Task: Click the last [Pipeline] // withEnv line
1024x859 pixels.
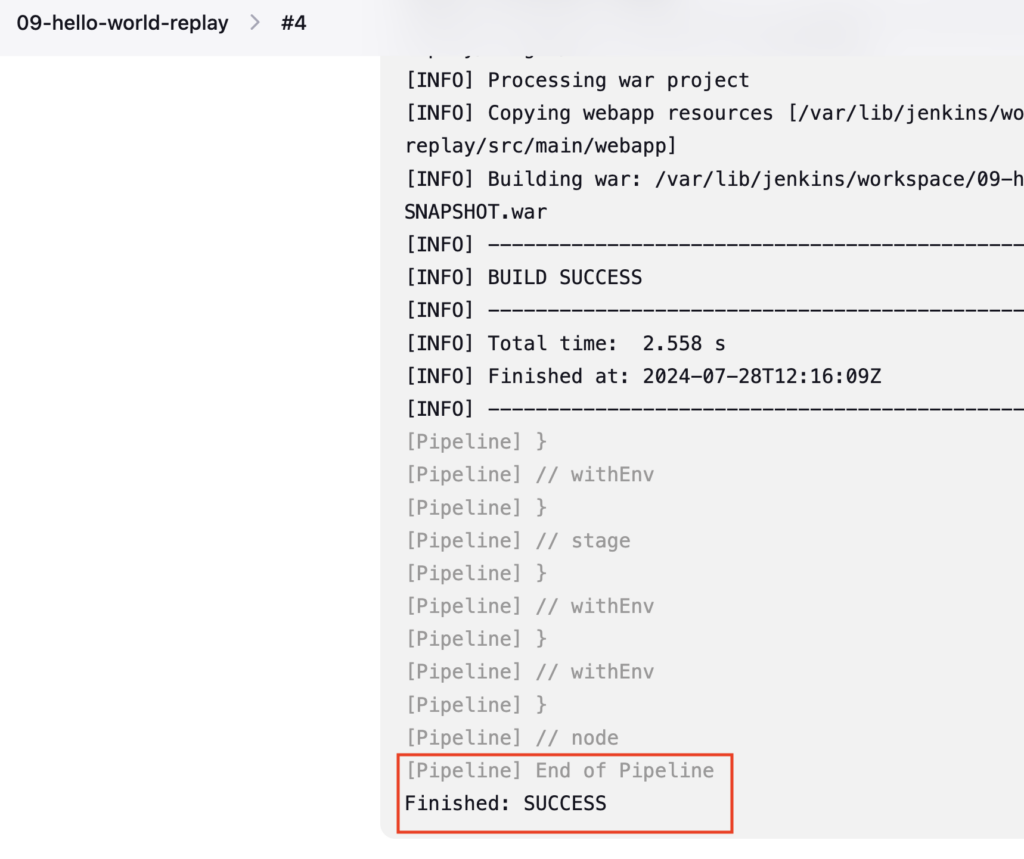Action: tap(530, 672)
